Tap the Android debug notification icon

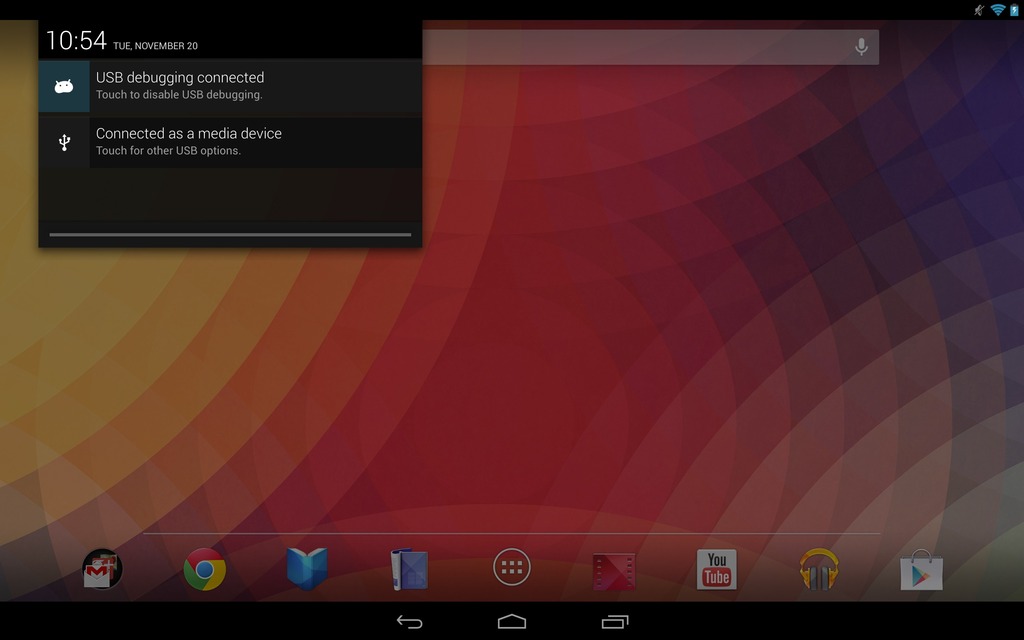(64, 86)
